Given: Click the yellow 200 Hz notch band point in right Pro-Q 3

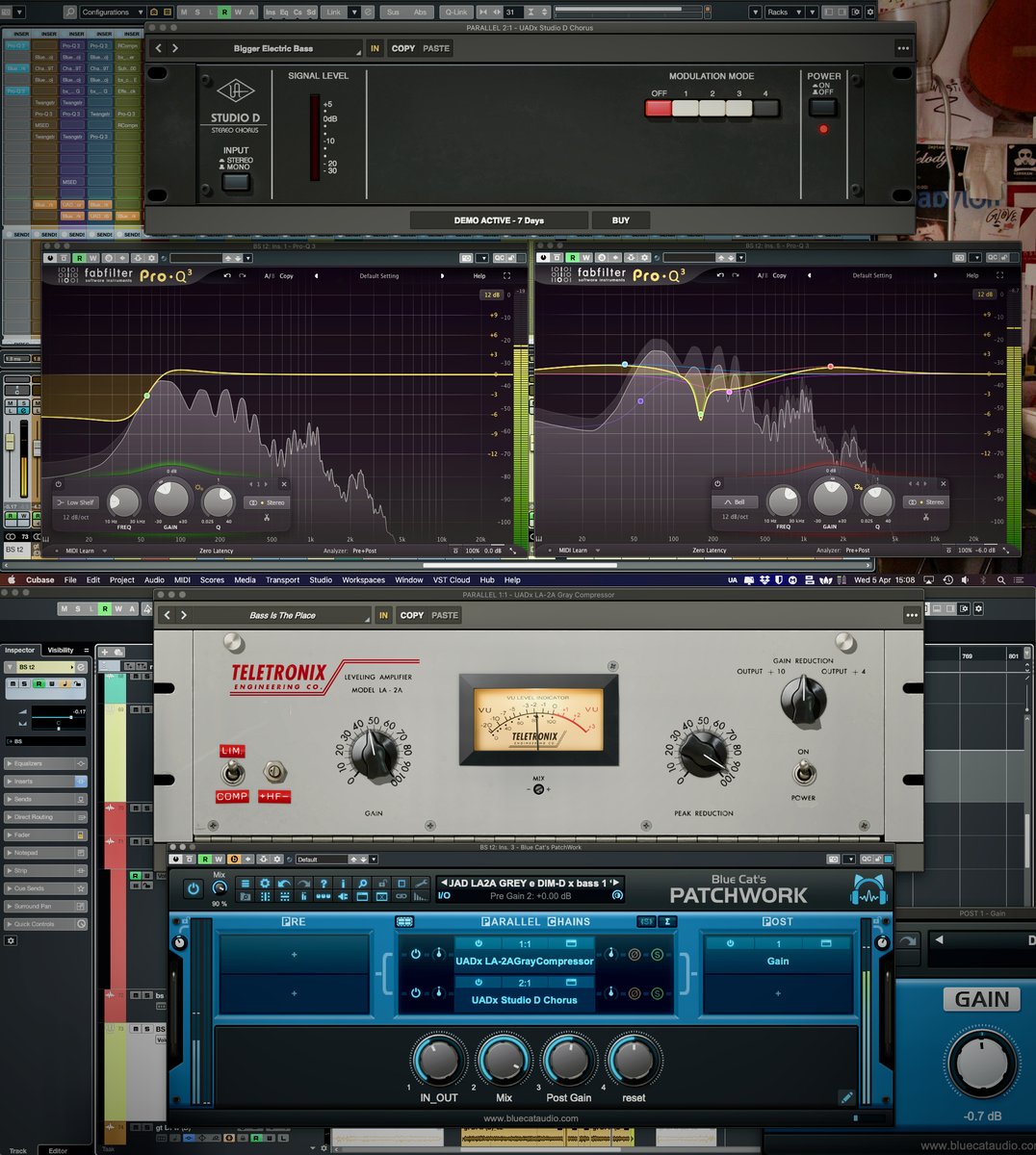Looking at the screenshot, I should pos(701,415).
